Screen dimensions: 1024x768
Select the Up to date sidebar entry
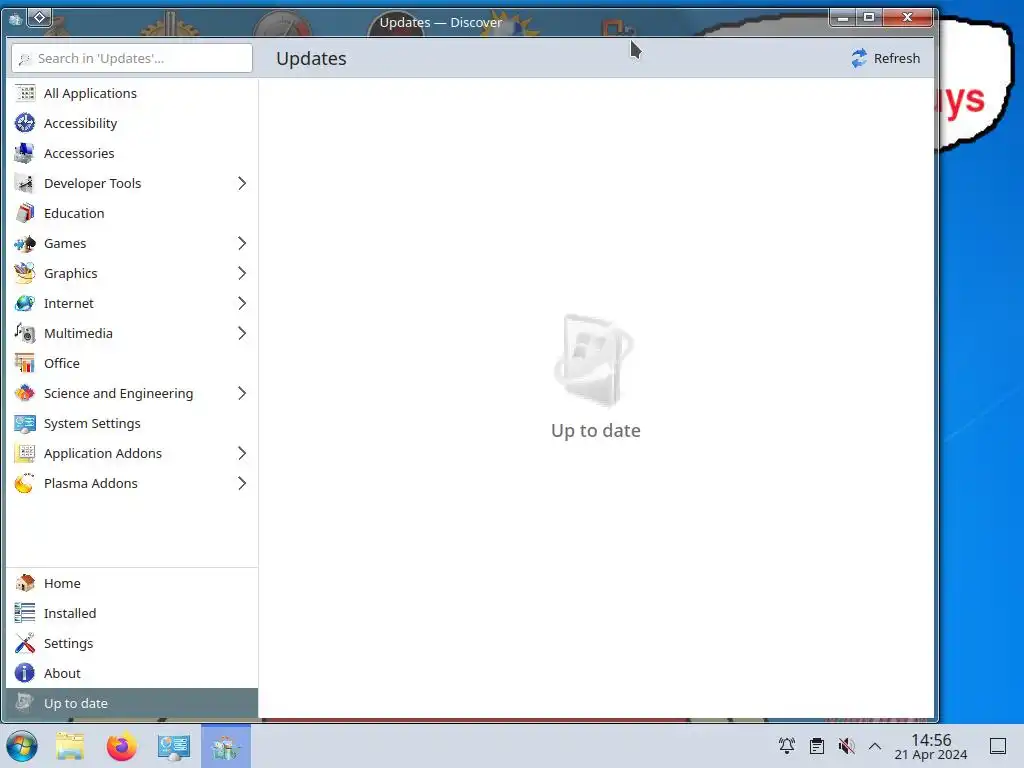point(132,703)
